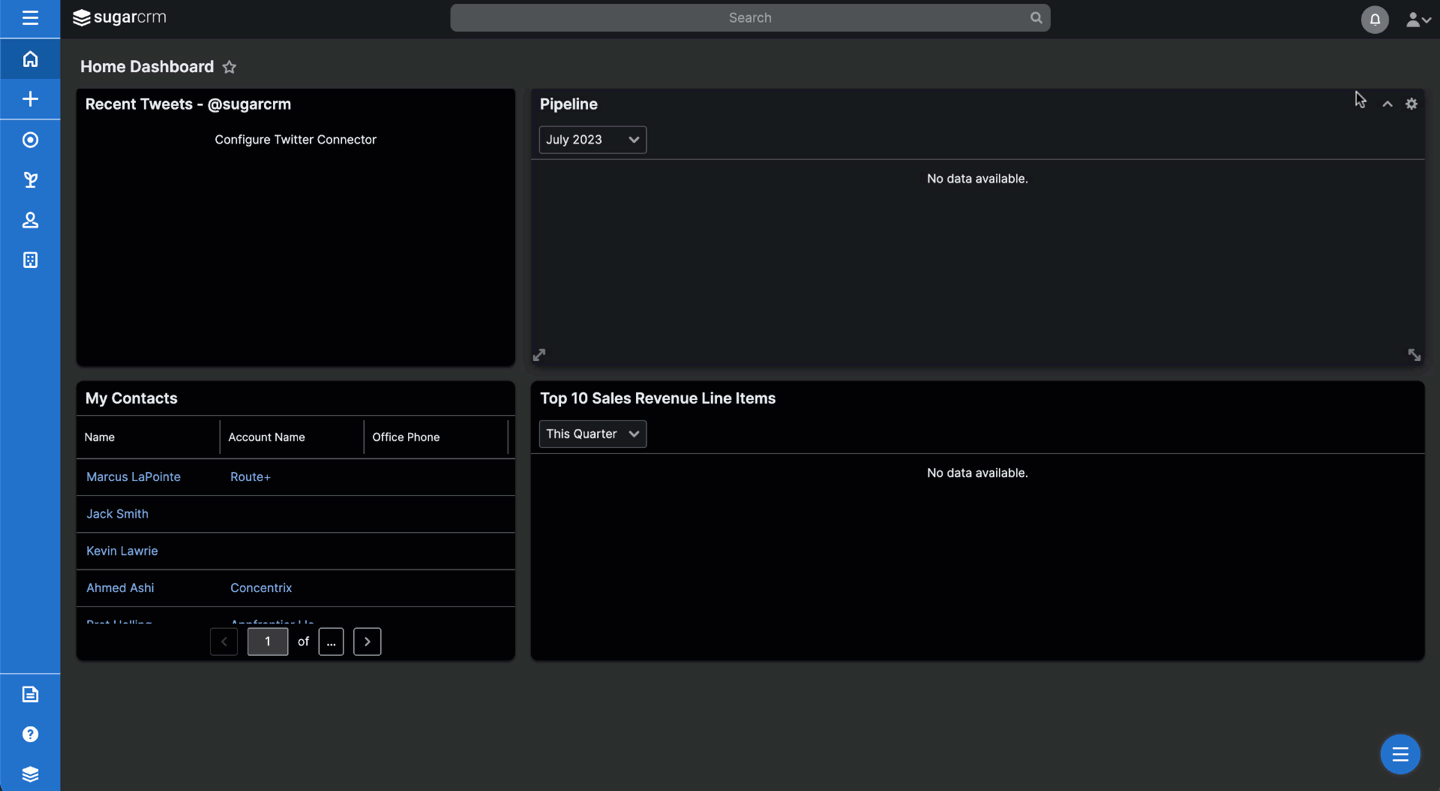Image resolution: width=1440 pixels, height=791 pixels.
Task: Expand the Pipeline chart to fullscreen
Action: click(x=539, y=355)
